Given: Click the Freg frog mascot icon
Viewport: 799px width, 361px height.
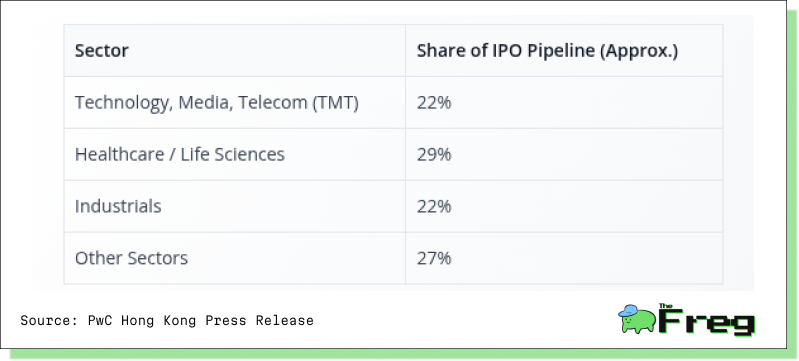Looking at the screenshot, I should (637, 319).
